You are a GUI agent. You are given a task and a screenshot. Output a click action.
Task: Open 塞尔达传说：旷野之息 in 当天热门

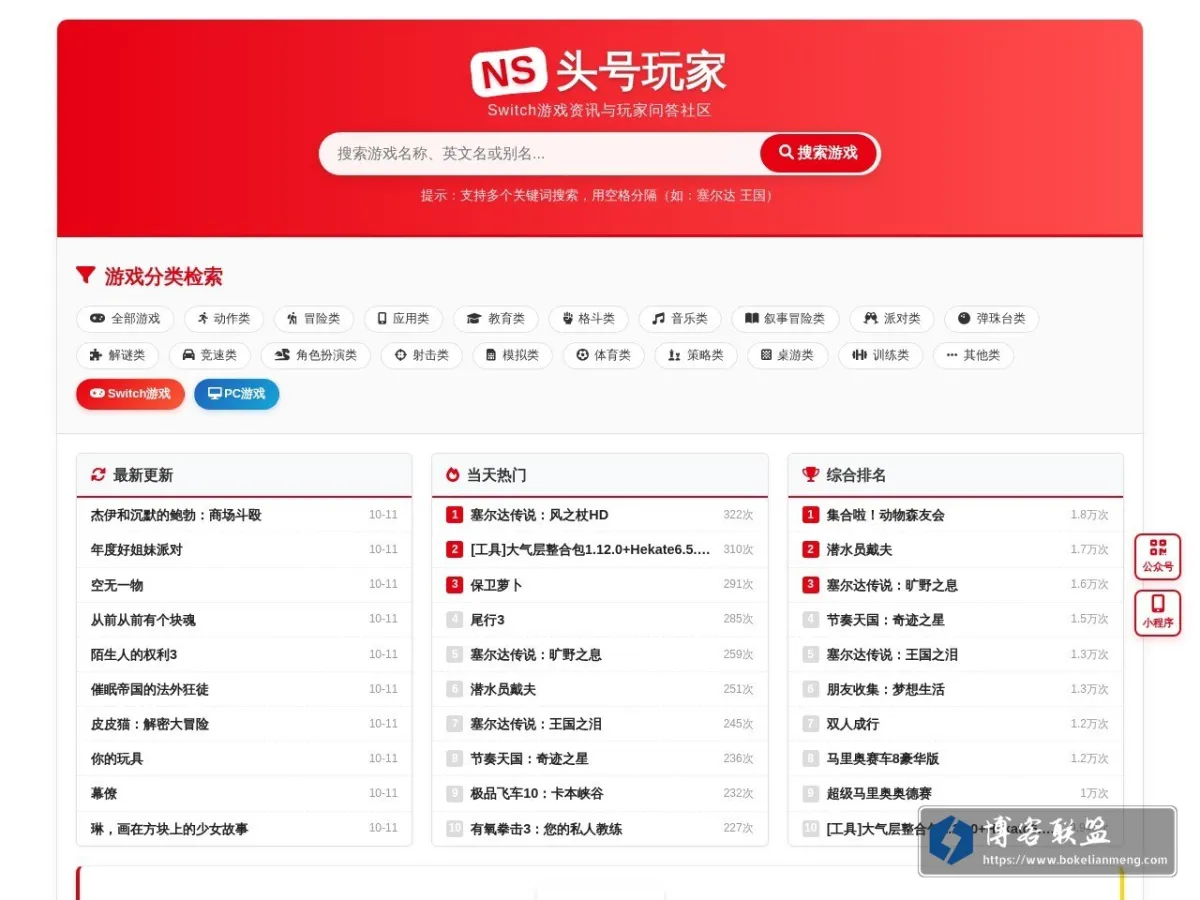click(536, 655)
